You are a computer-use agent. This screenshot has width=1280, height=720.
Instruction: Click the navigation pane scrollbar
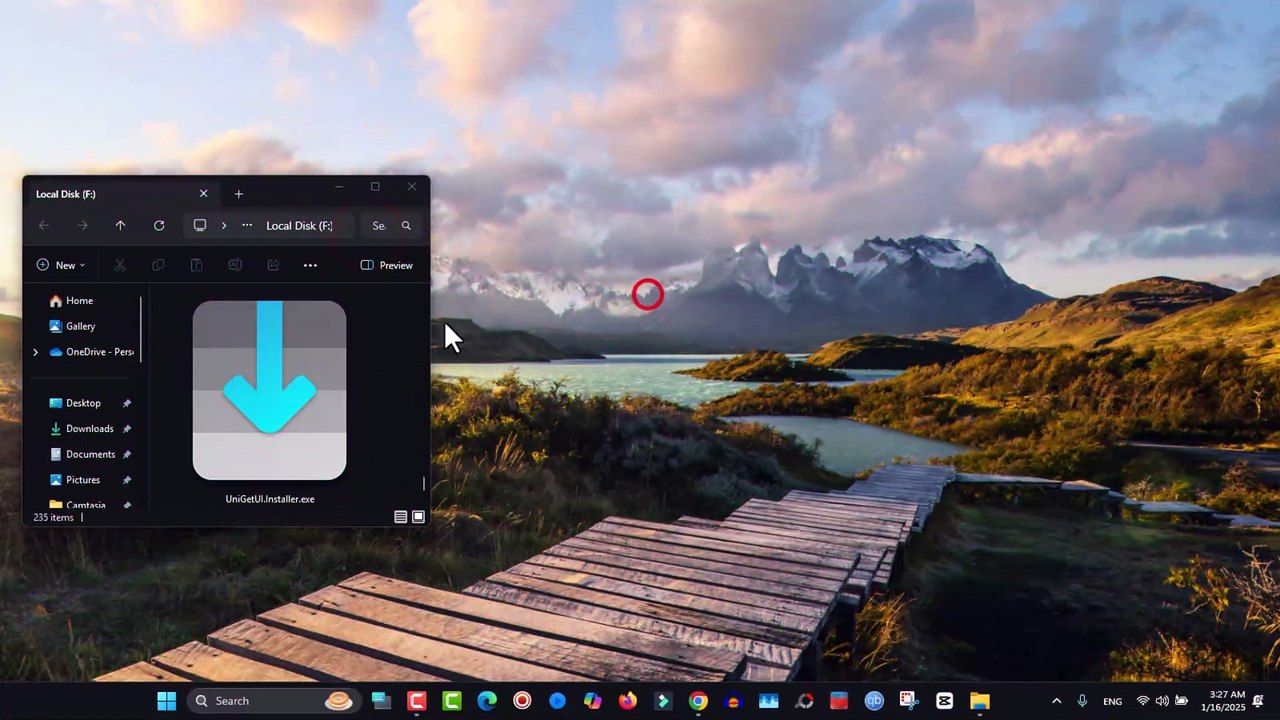click(141, 329)
